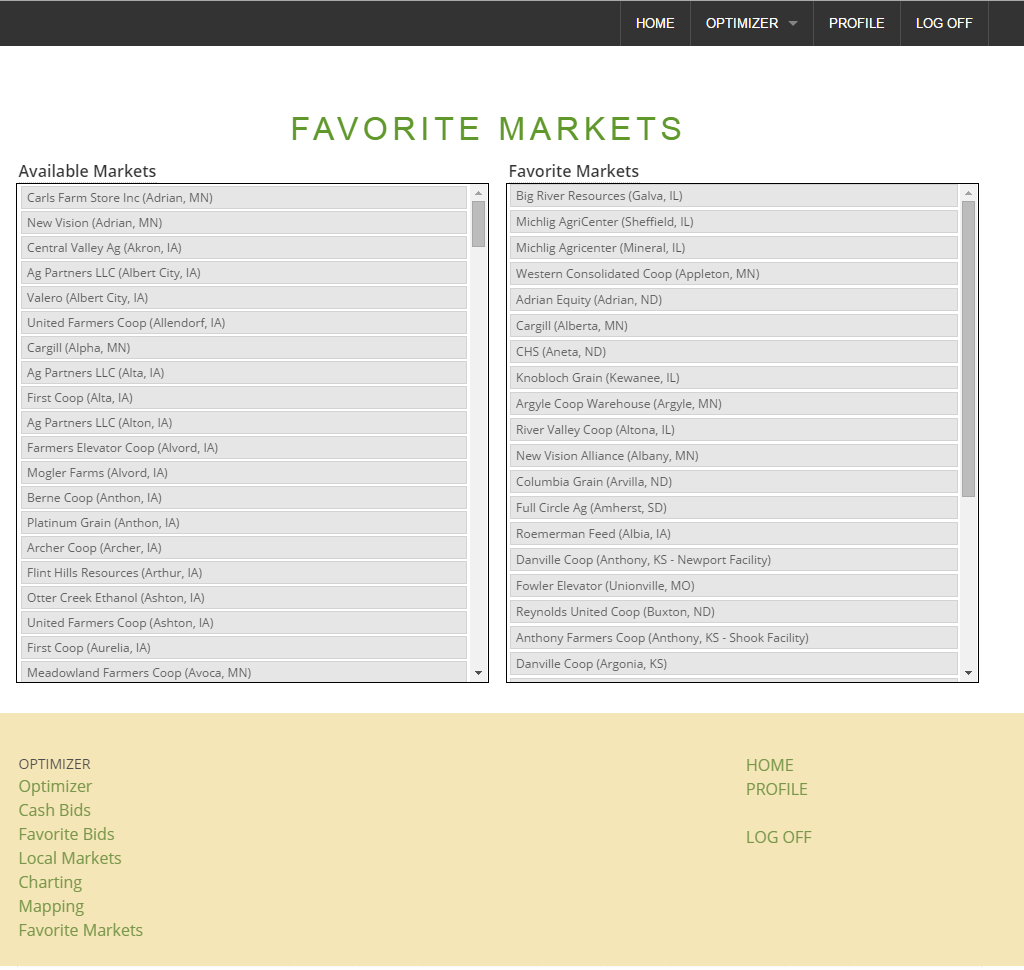Select New Vision Alliance (Albany, MN)
The image size is (1024, 970).
tap(734, 456)
